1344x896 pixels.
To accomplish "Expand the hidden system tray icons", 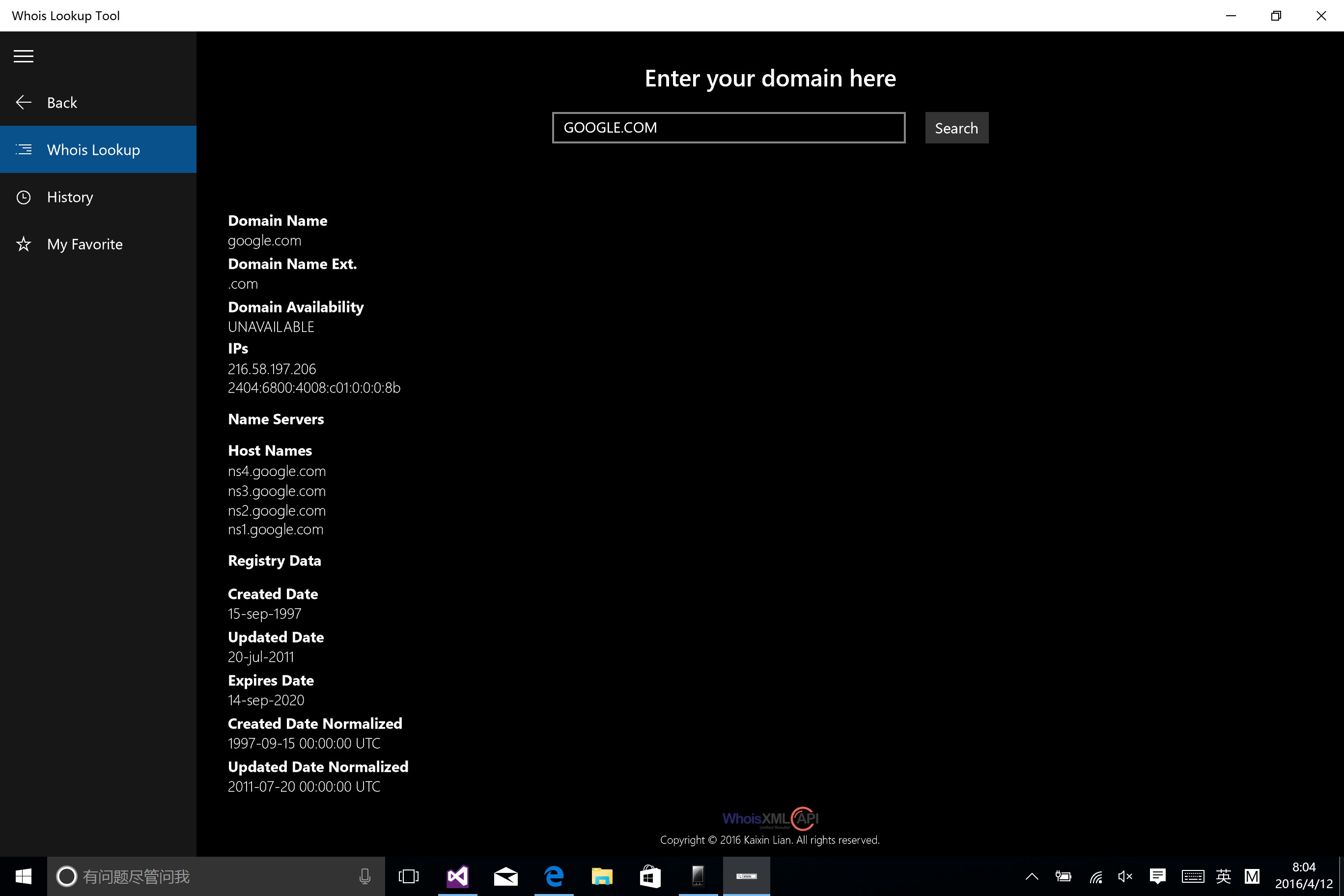I will point(1032,876).
